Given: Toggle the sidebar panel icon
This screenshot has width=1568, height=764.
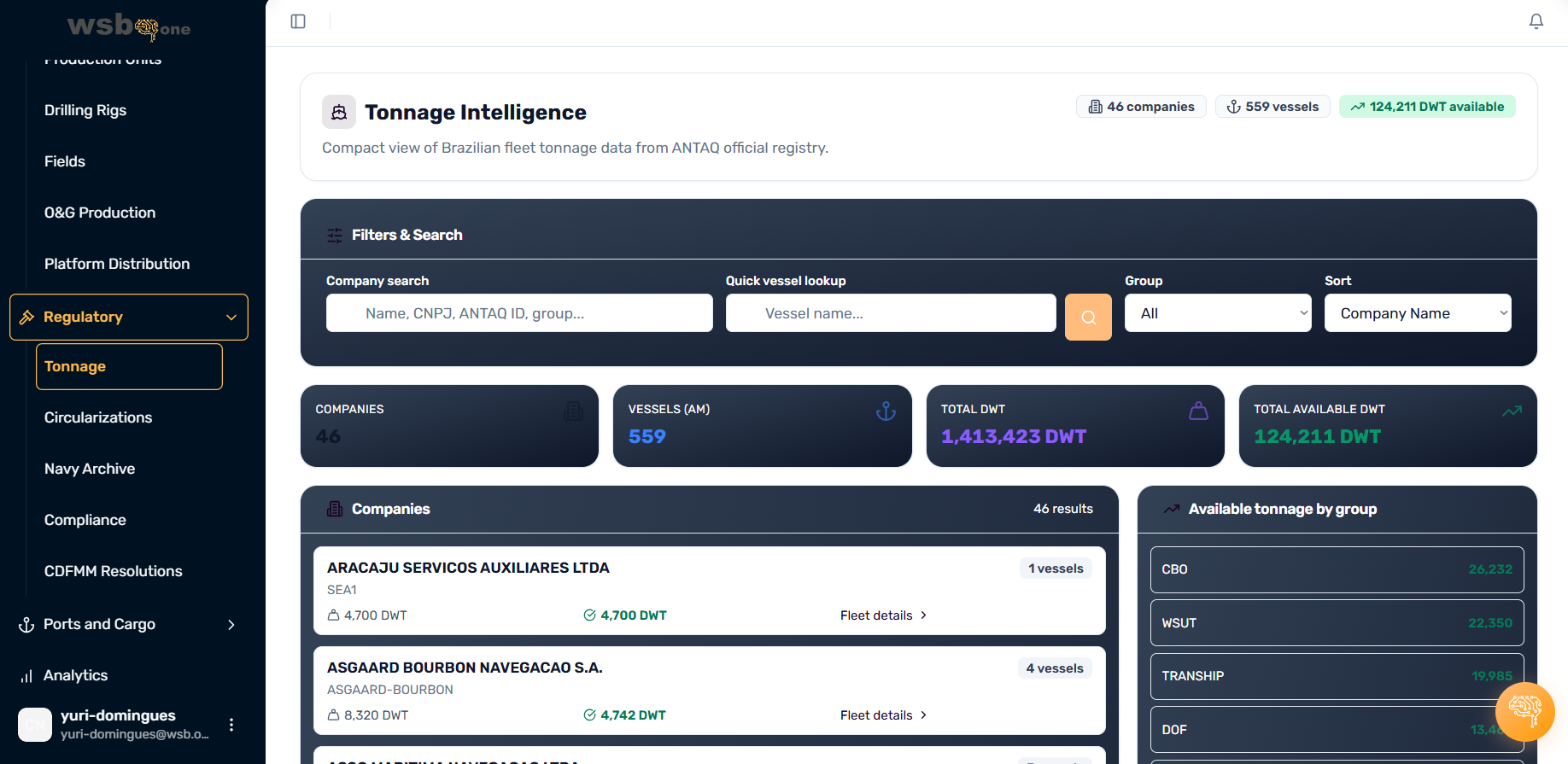Looking at the screenshot, I should pos(298,21).
